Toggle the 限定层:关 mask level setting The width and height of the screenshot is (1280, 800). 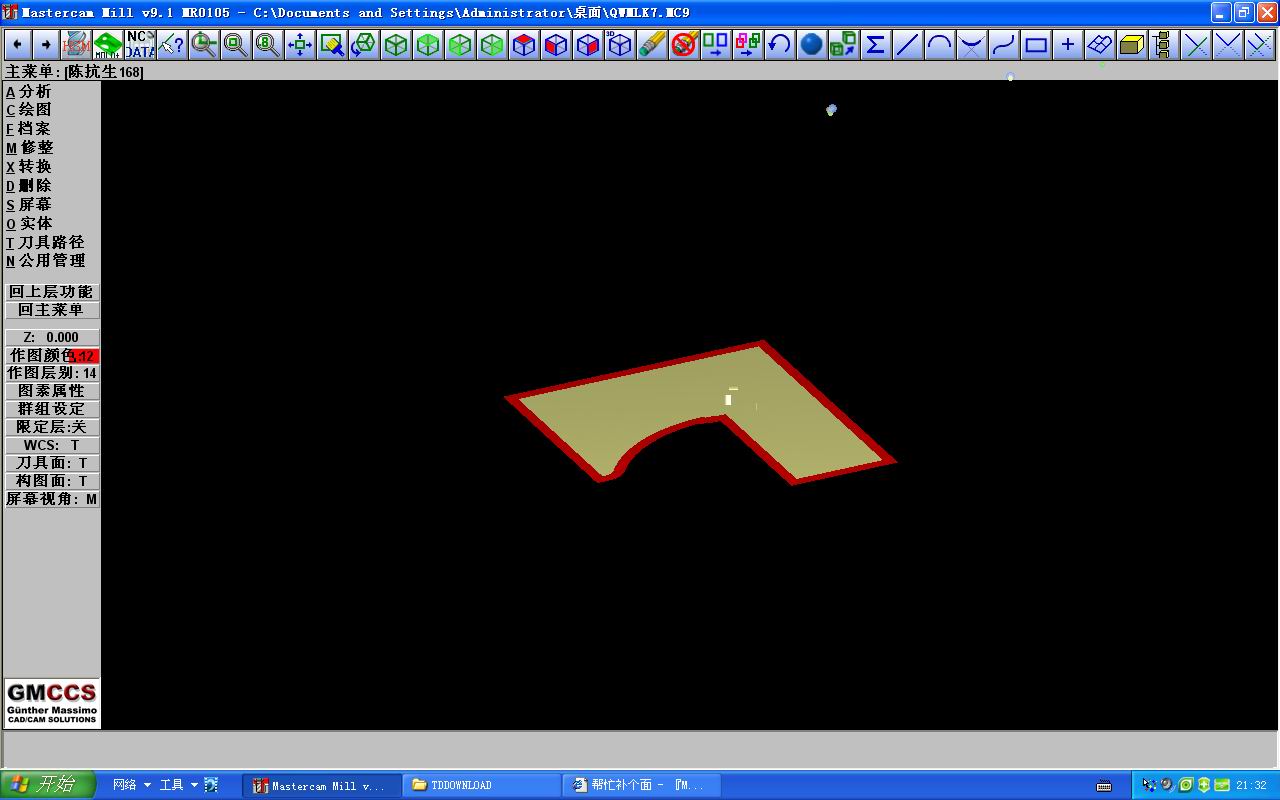point(51,427)
